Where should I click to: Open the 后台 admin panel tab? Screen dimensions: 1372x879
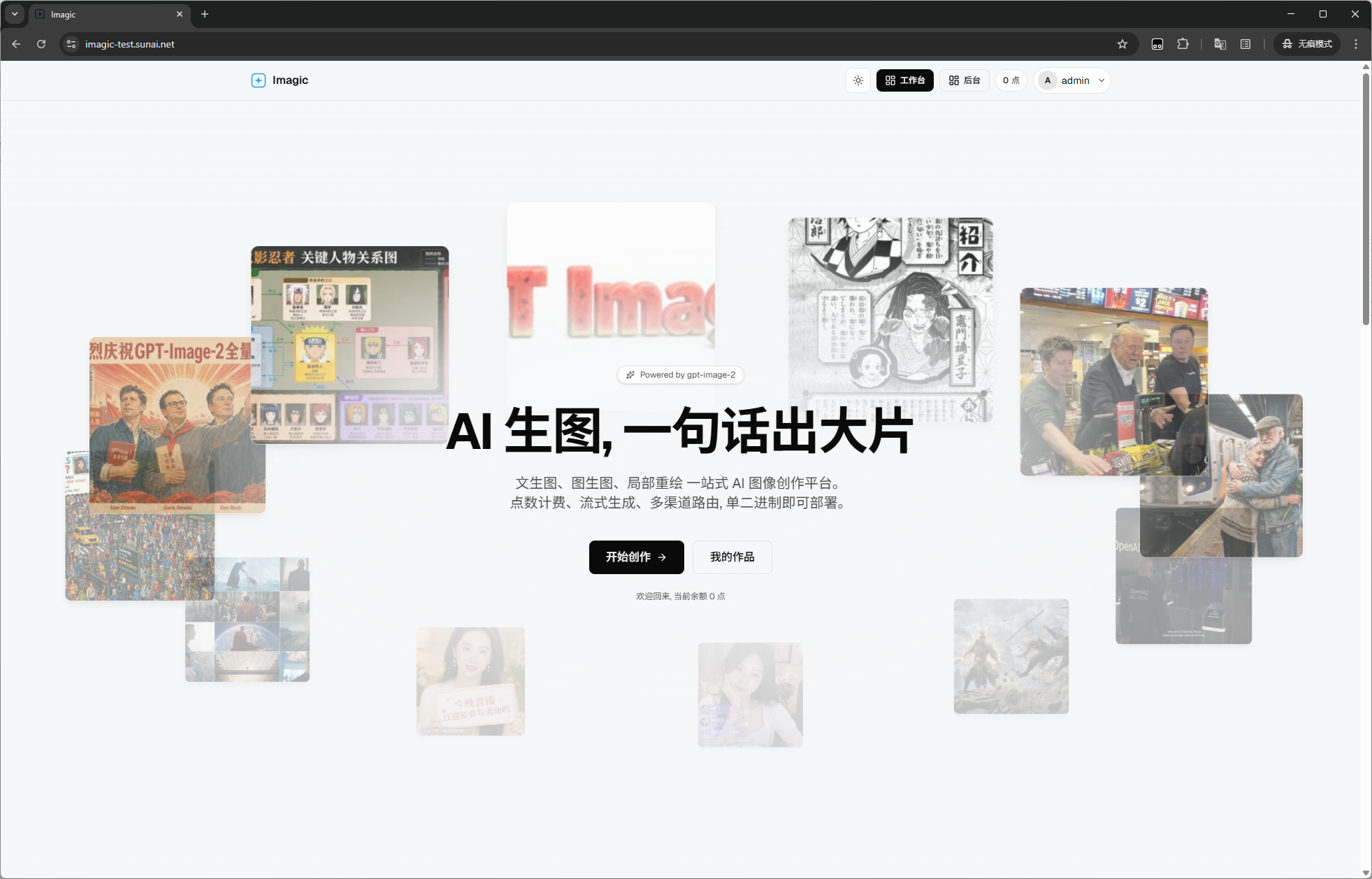click(965, 80)
